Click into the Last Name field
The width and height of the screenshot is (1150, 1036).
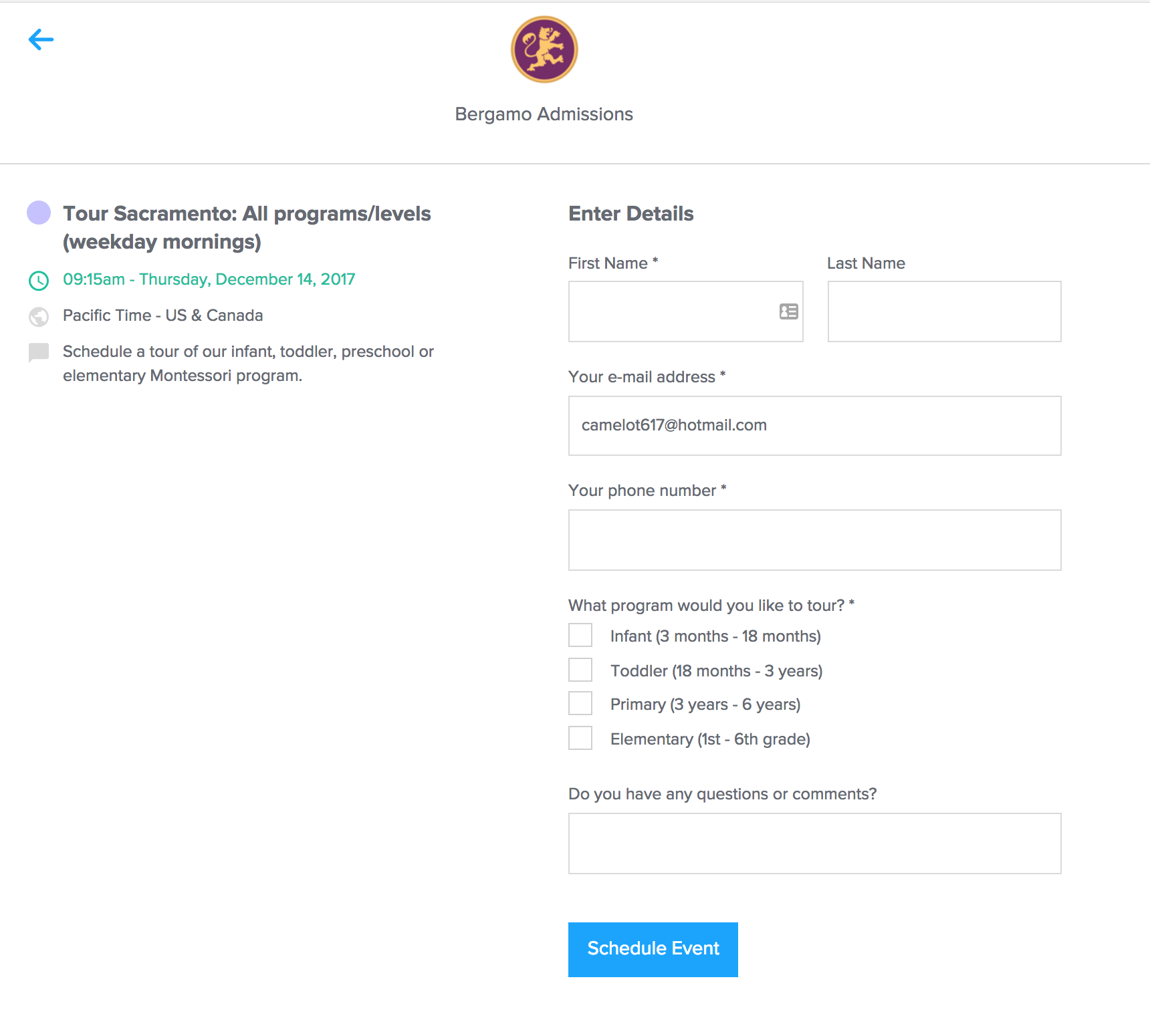coord(944,311)
